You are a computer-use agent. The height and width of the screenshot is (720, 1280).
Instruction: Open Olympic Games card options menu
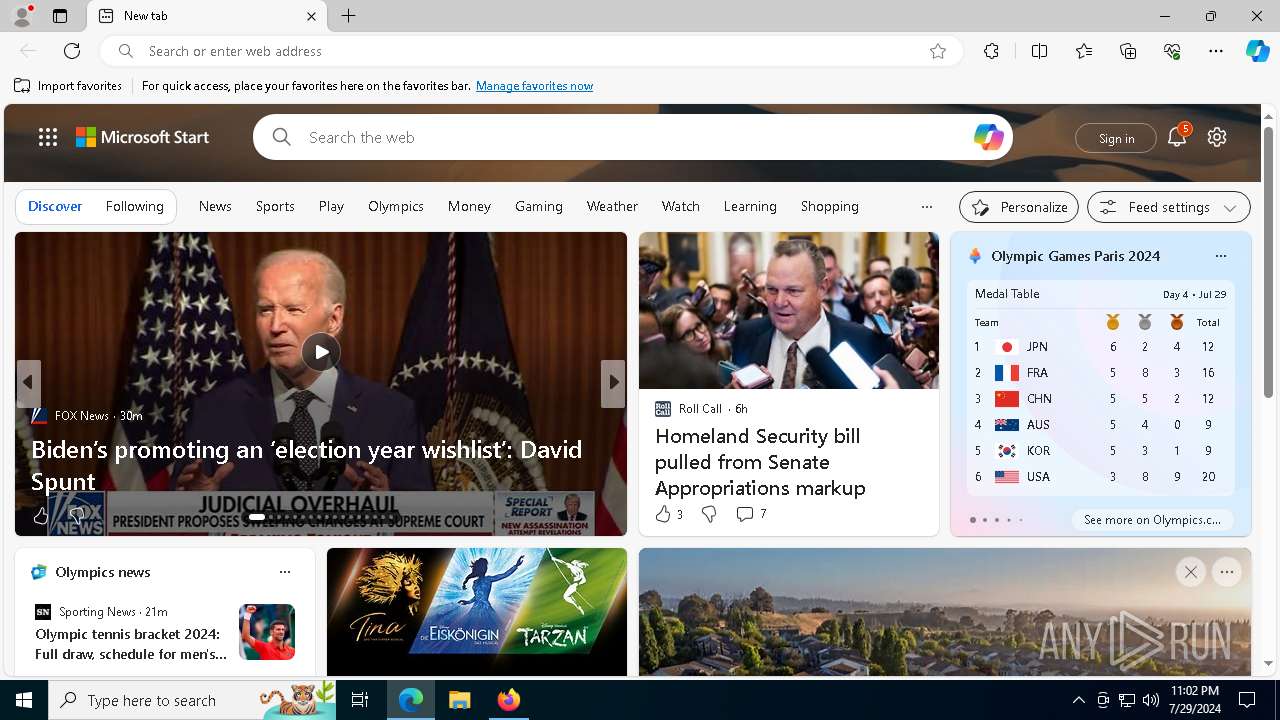1221,256
